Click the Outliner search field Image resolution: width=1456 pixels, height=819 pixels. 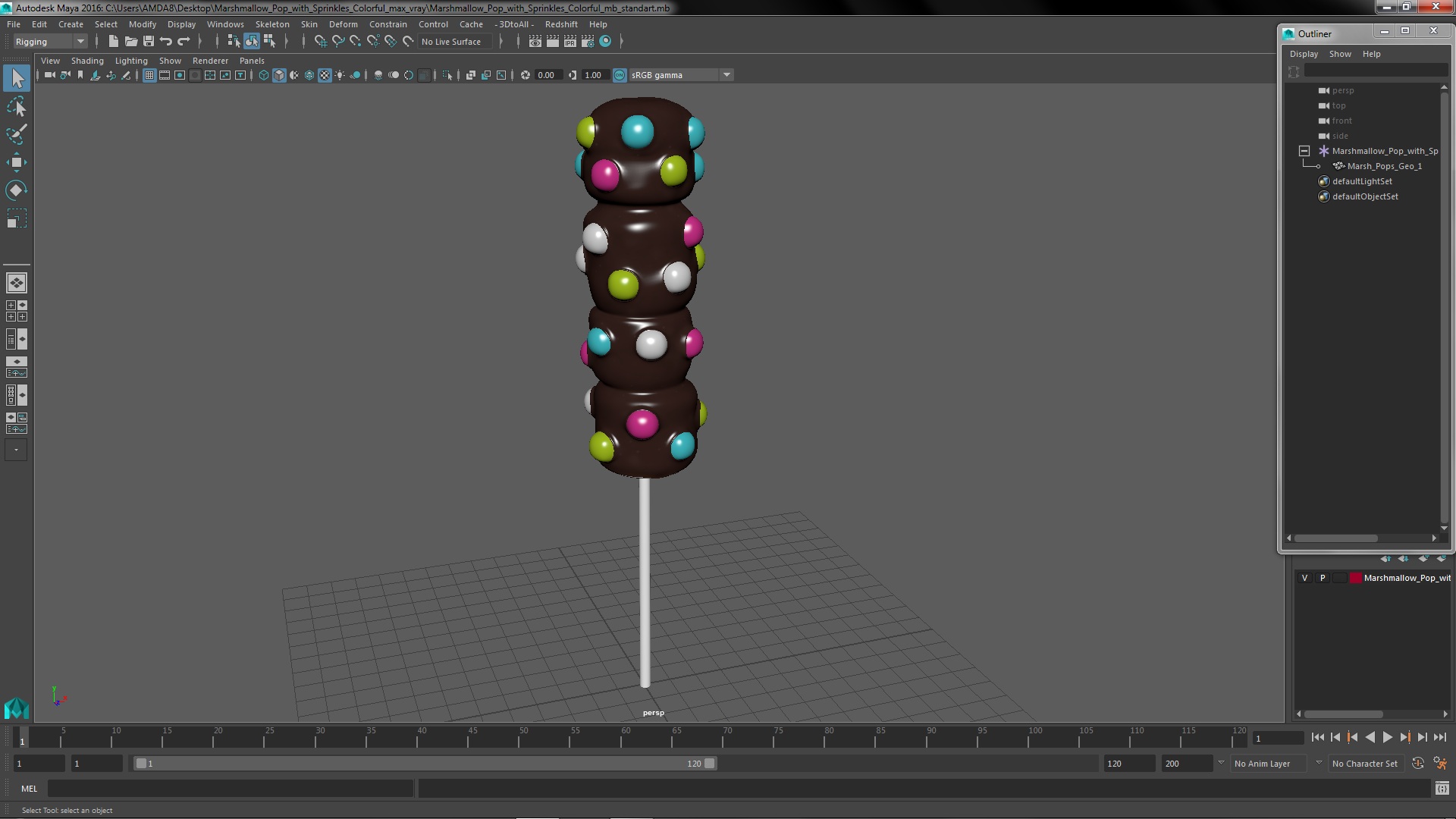(1375, 71)
